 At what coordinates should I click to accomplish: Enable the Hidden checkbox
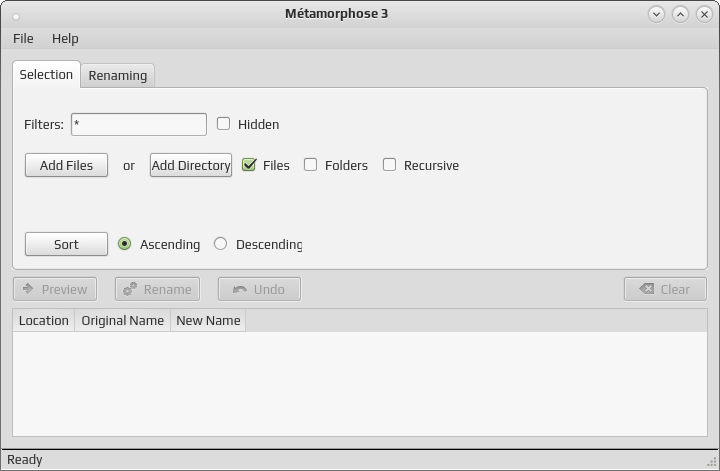click(223, 123)
